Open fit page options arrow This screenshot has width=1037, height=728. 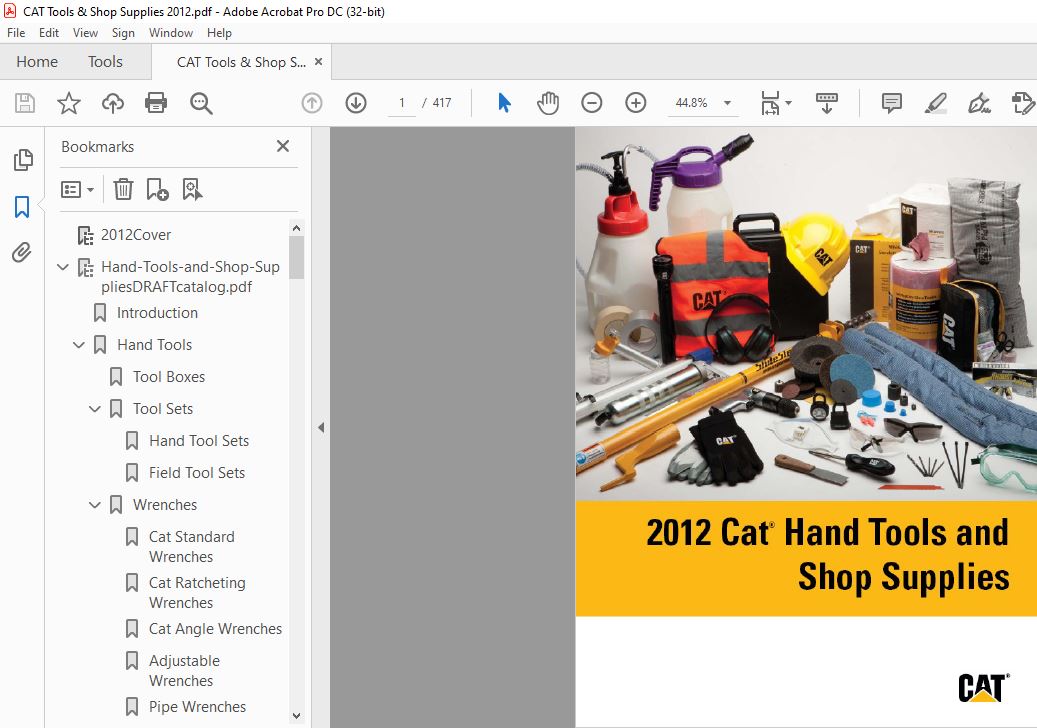click(x=788, y=103)
